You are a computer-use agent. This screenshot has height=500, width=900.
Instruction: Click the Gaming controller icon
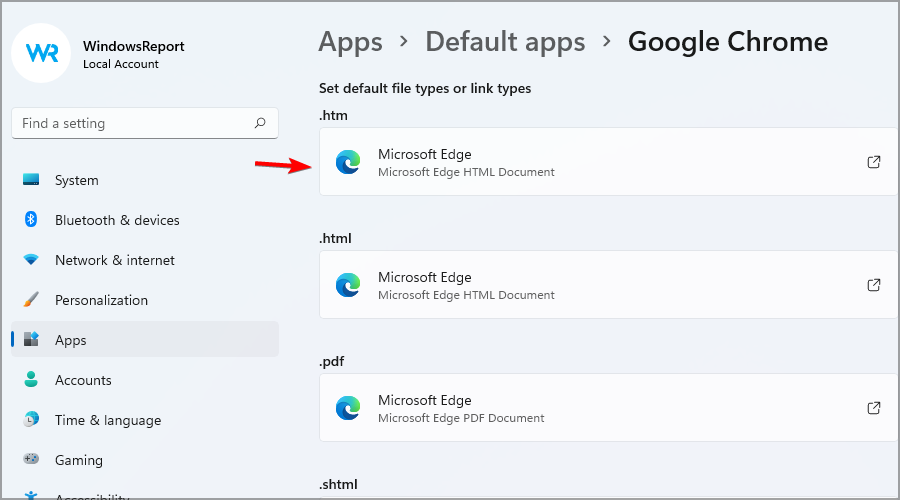31,460
